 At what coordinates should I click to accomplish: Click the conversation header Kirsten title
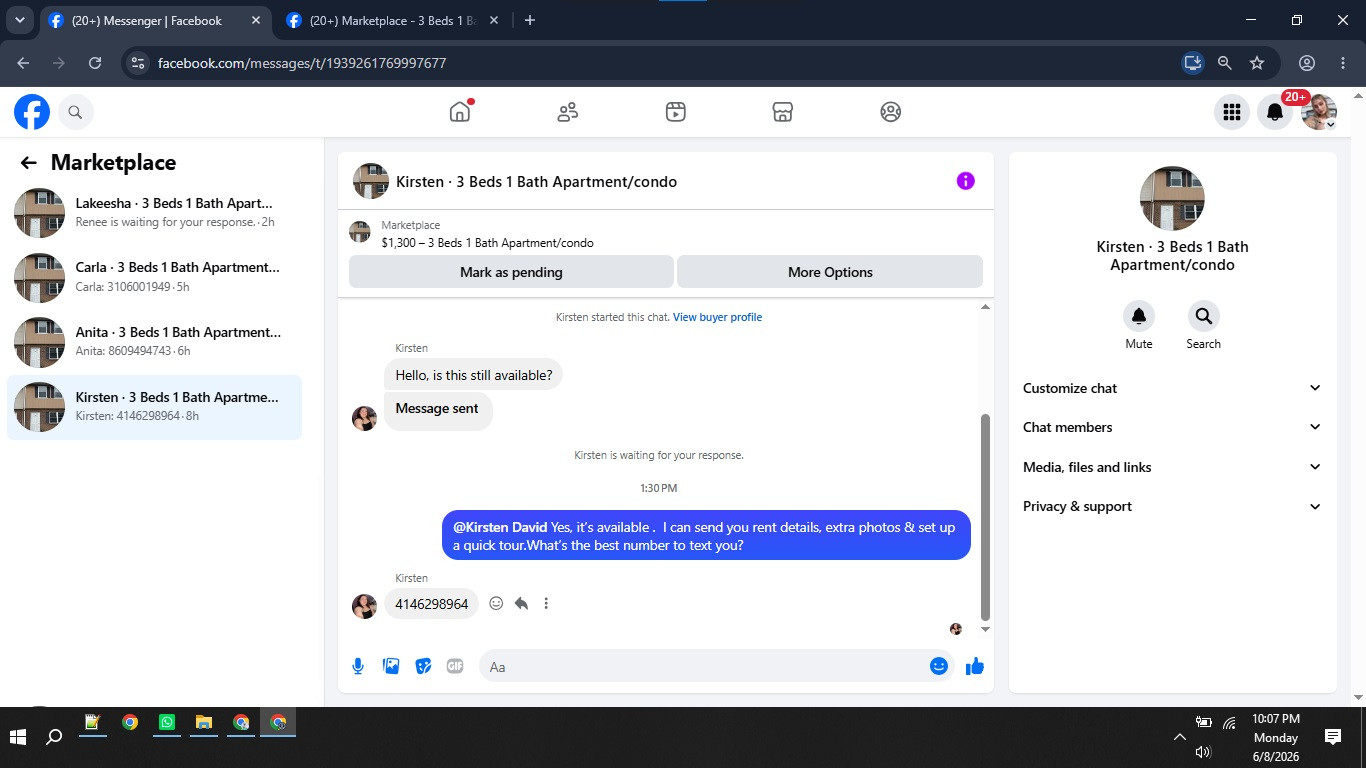[x=536, y=182]
